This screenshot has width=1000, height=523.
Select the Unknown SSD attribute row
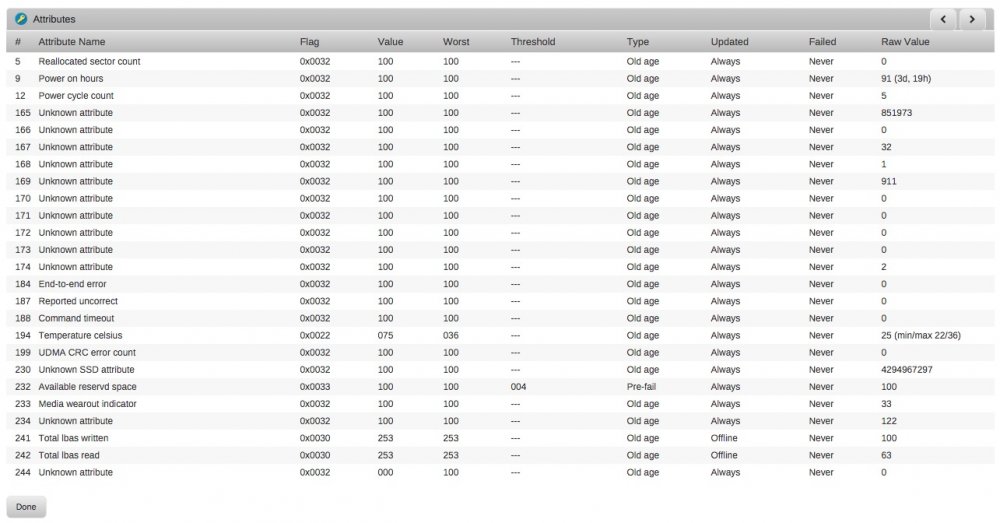coord(500,369)
